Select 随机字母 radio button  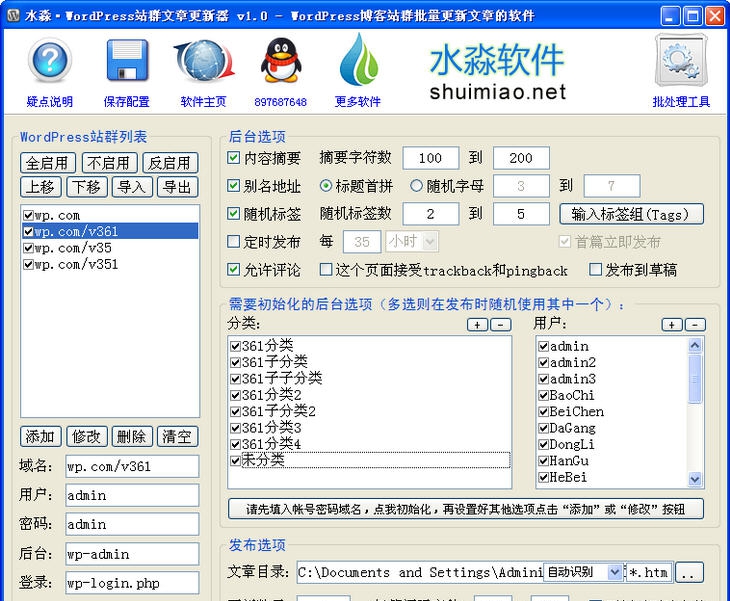(x=416, y=186)
